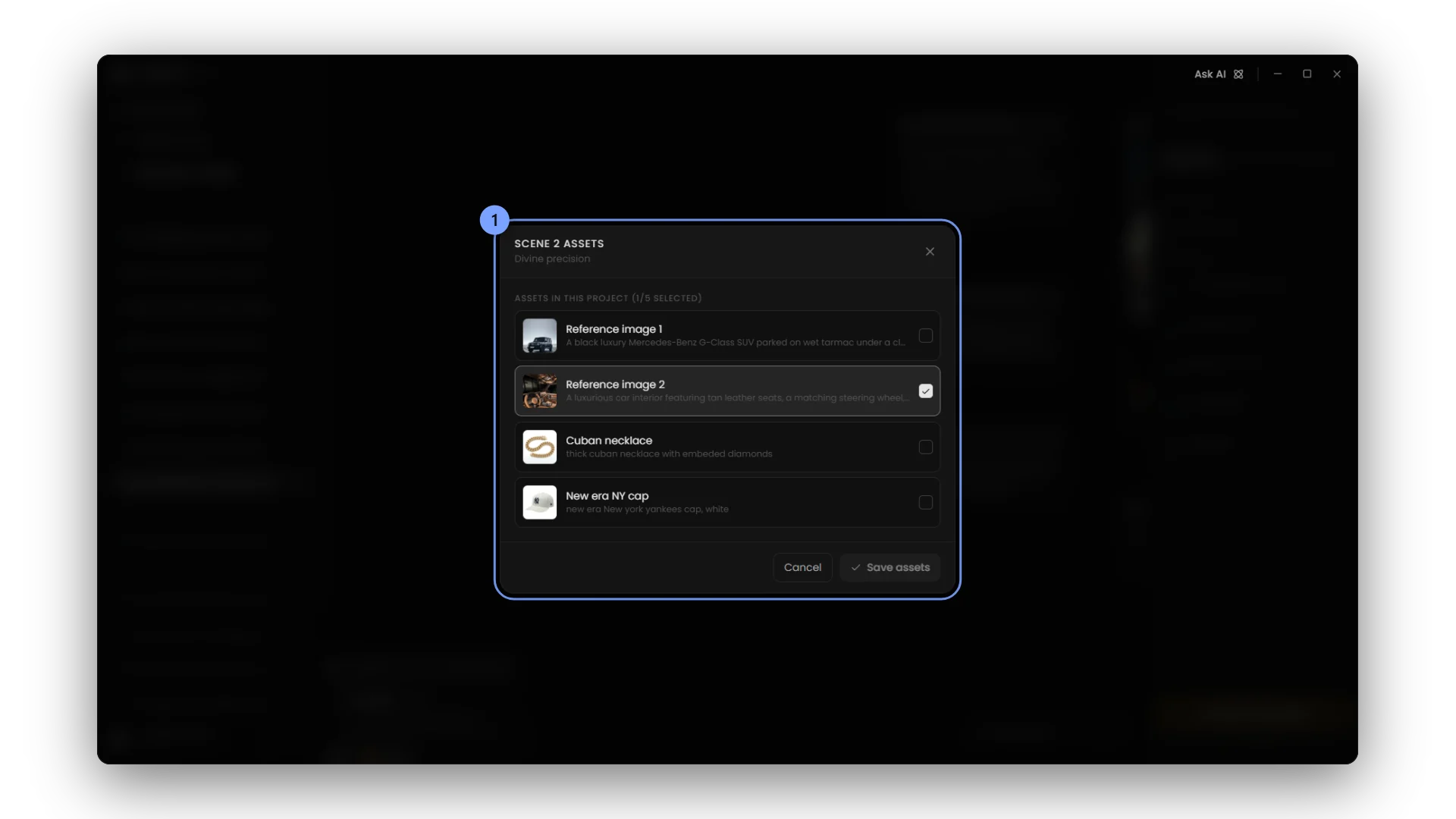Image resolution: width=1456 pixels, height=819 pixels.
Task: Select the car interior thumbnail
Action: tap(540, 391)
